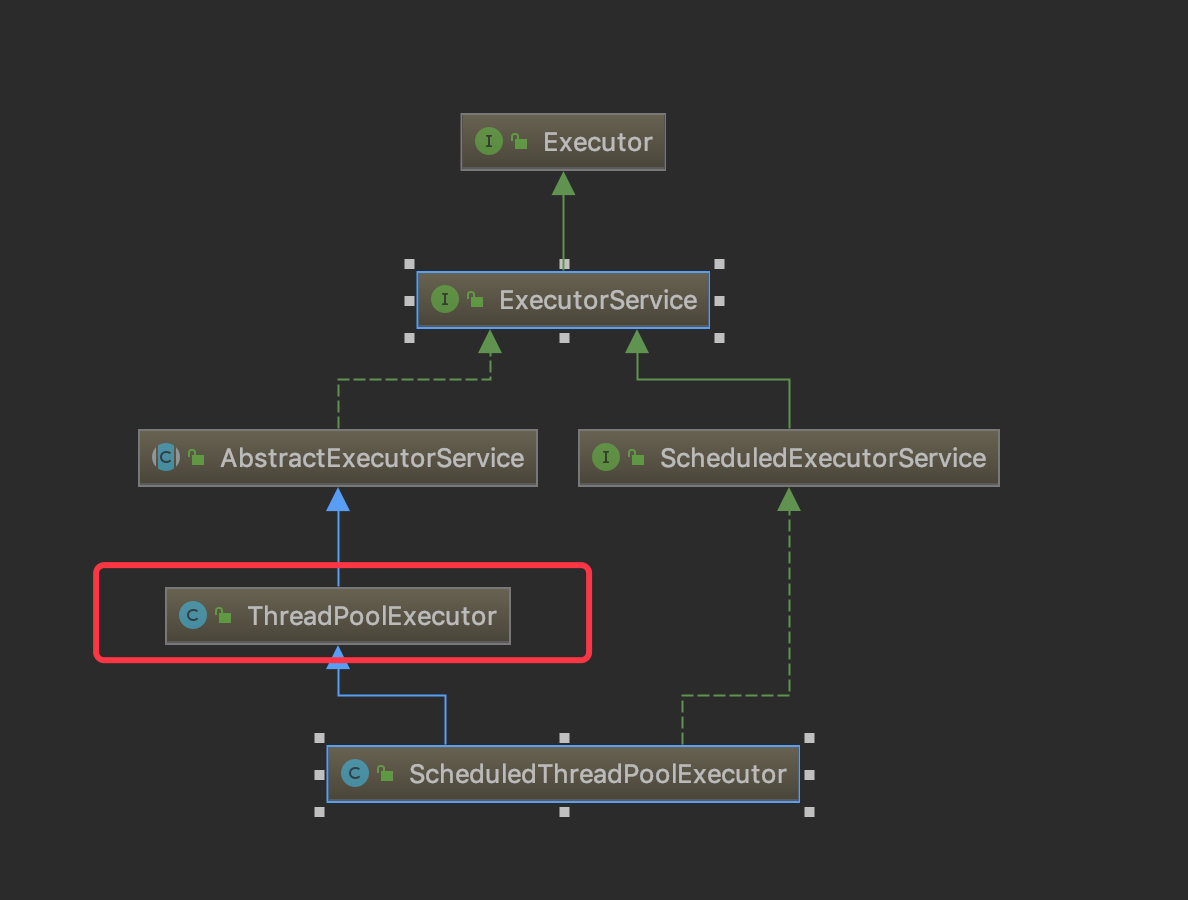Select the ThreadPoolExecutor class node

pyautogui.click(x=338, y=616)
